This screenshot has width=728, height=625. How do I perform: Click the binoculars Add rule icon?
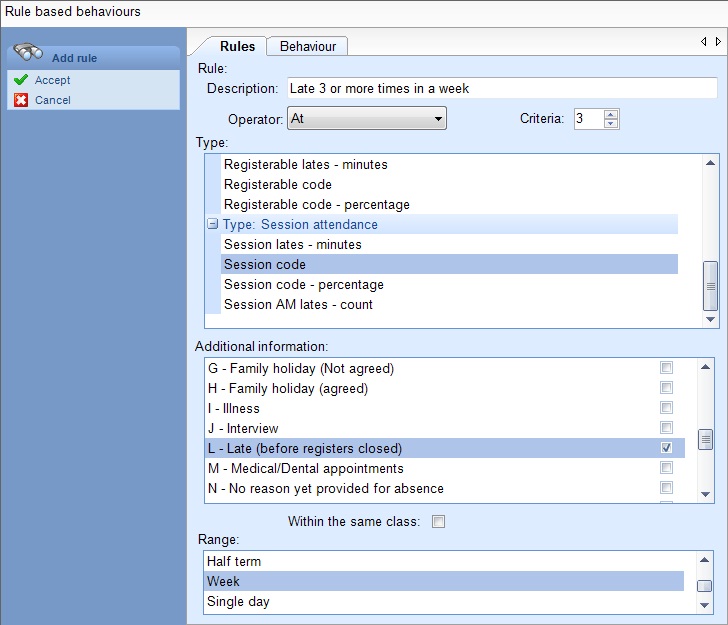click(x=28, y=52)
